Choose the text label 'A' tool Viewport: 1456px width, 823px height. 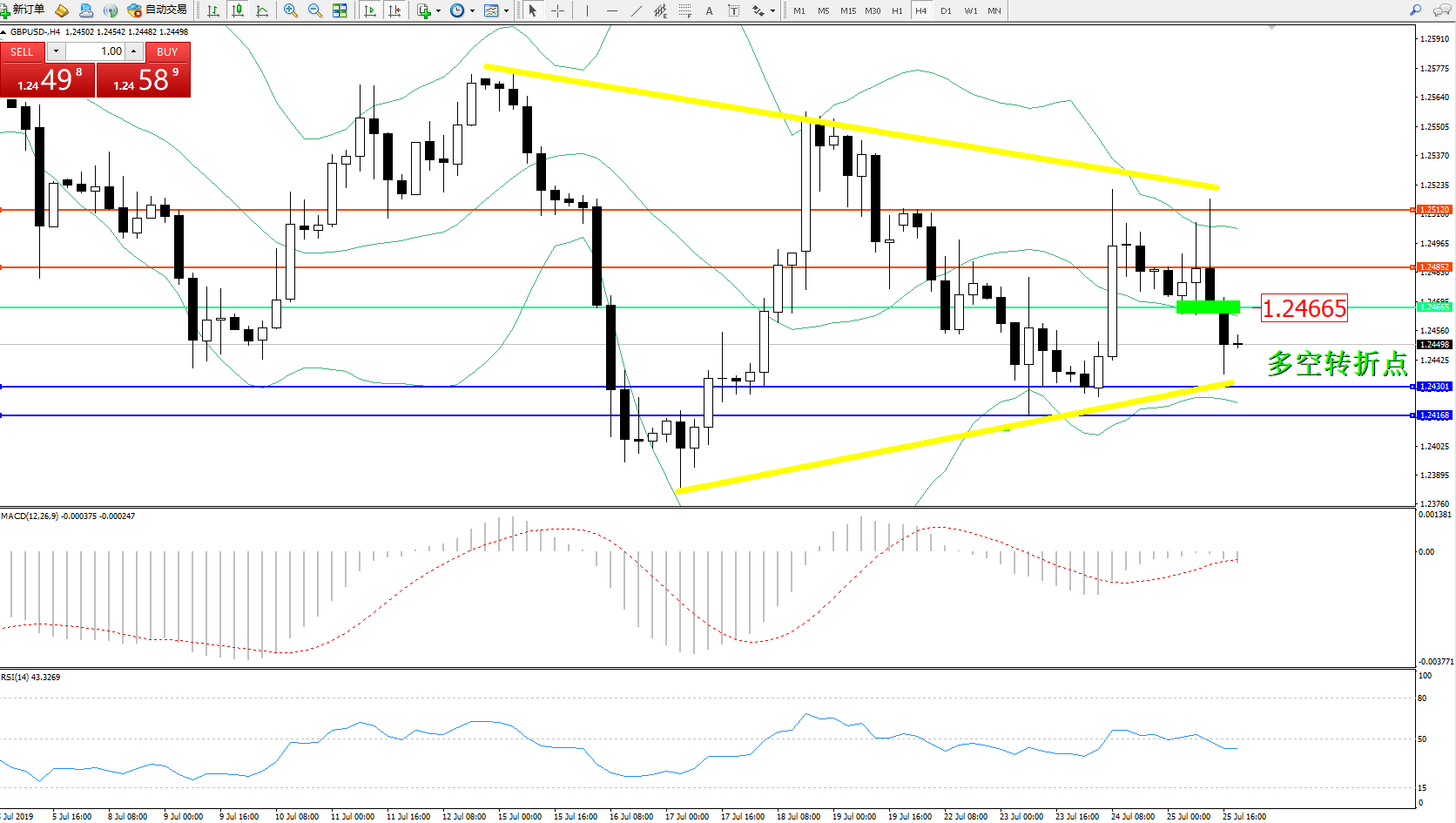(709, 10)
